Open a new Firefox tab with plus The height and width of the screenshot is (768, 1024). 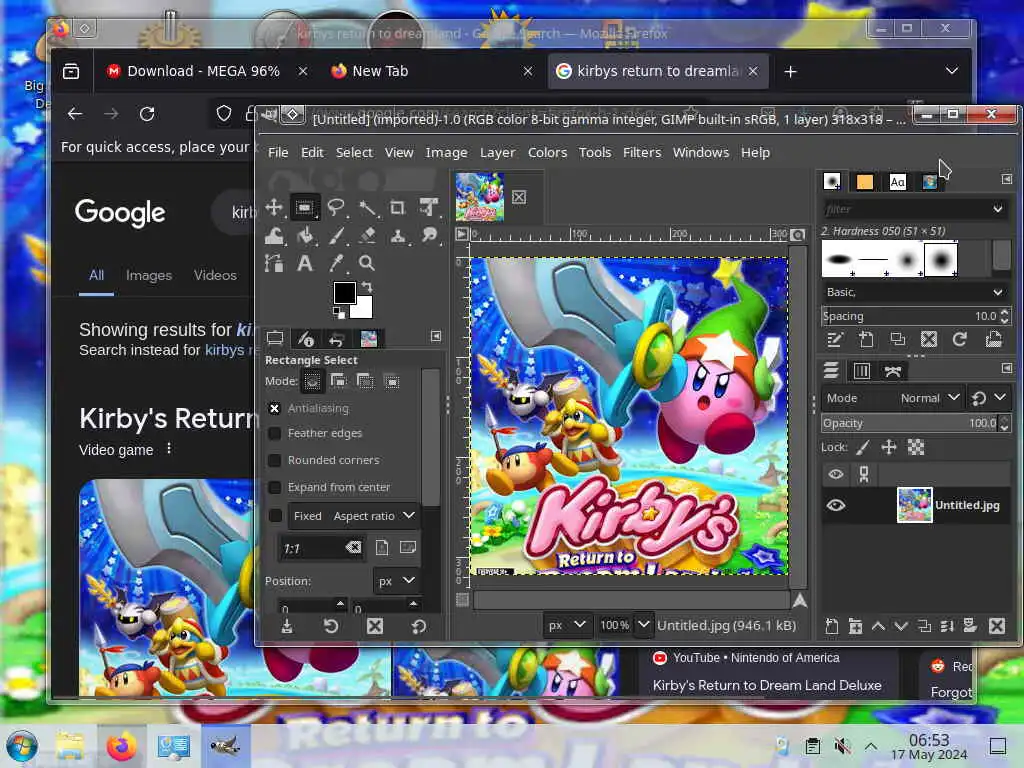tap(790, 71)
